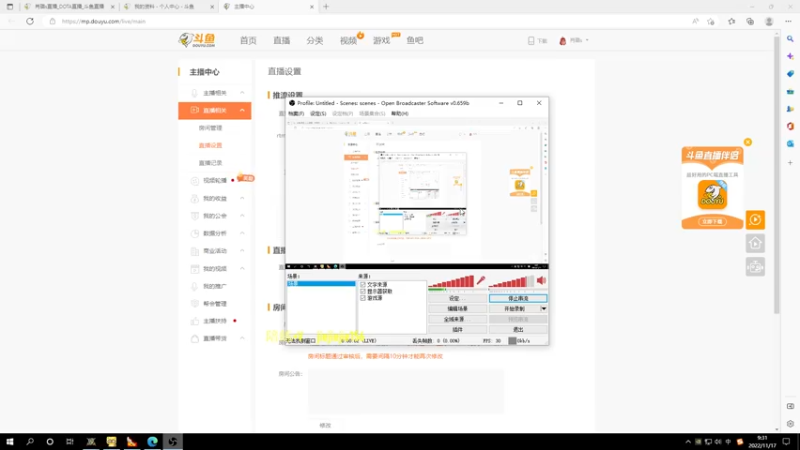Open 直播记录 in the sidebar
Viewport: 800px width, 450px height.
pyautogui.click(x=210, y=163)
